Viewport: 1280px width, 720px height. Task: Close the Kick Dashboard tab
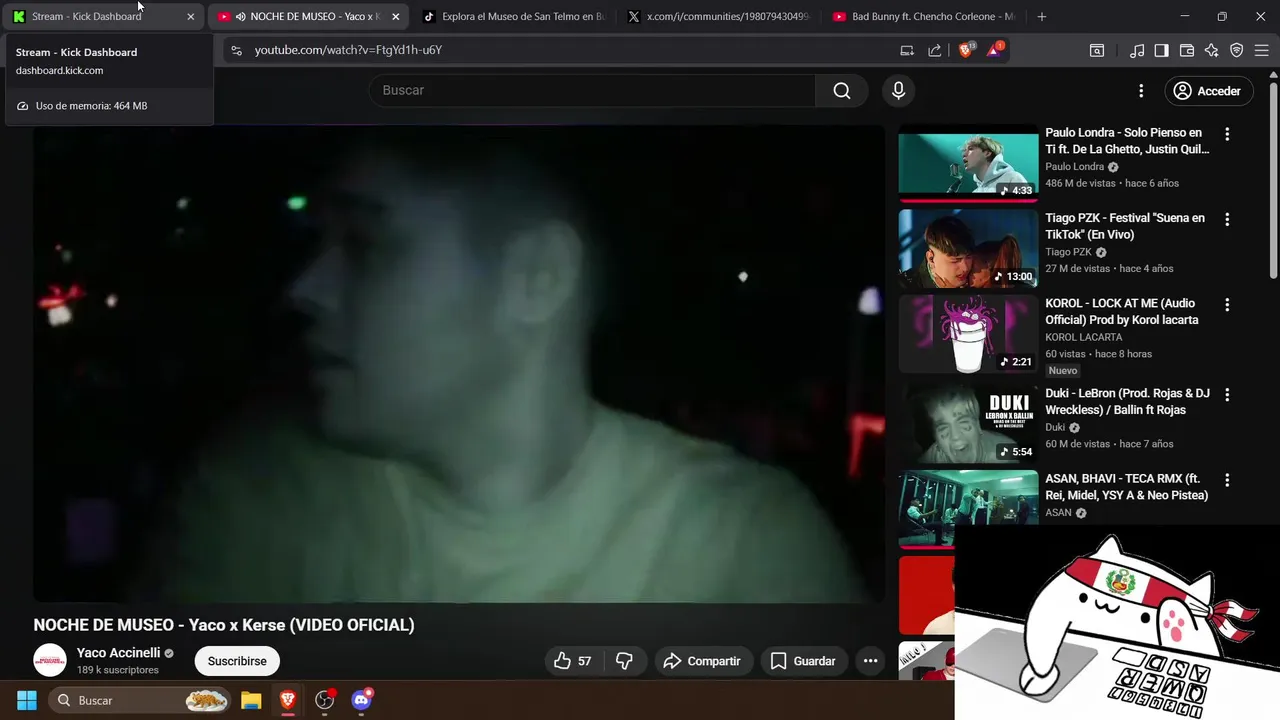click(x=191, y=17)
